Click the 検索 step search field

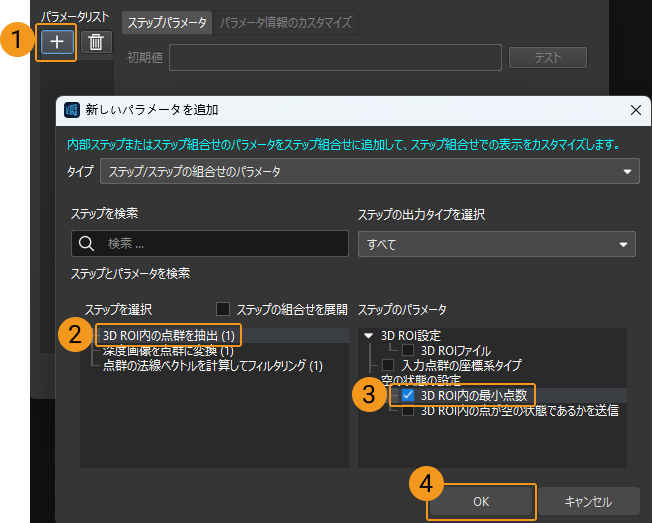click(210, 244)
